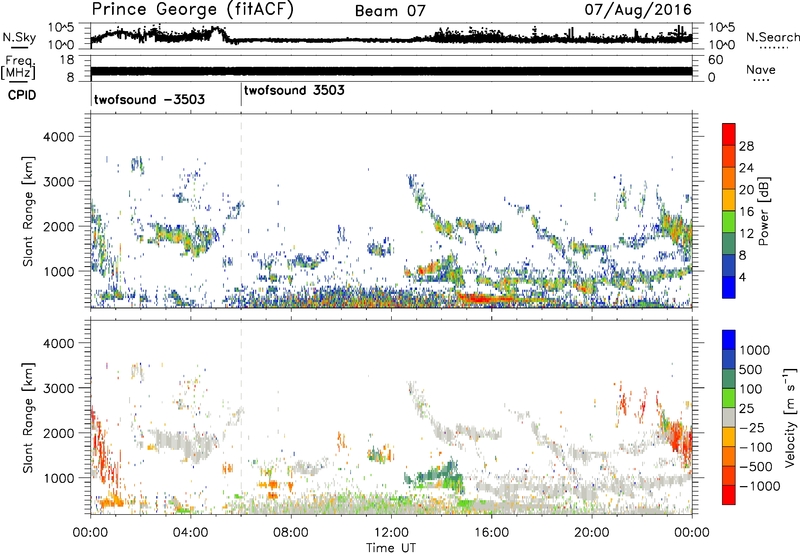Click power colorbar tick label '28'
The height and width of the screenshot is (554, 800).
tap(746, 146)
